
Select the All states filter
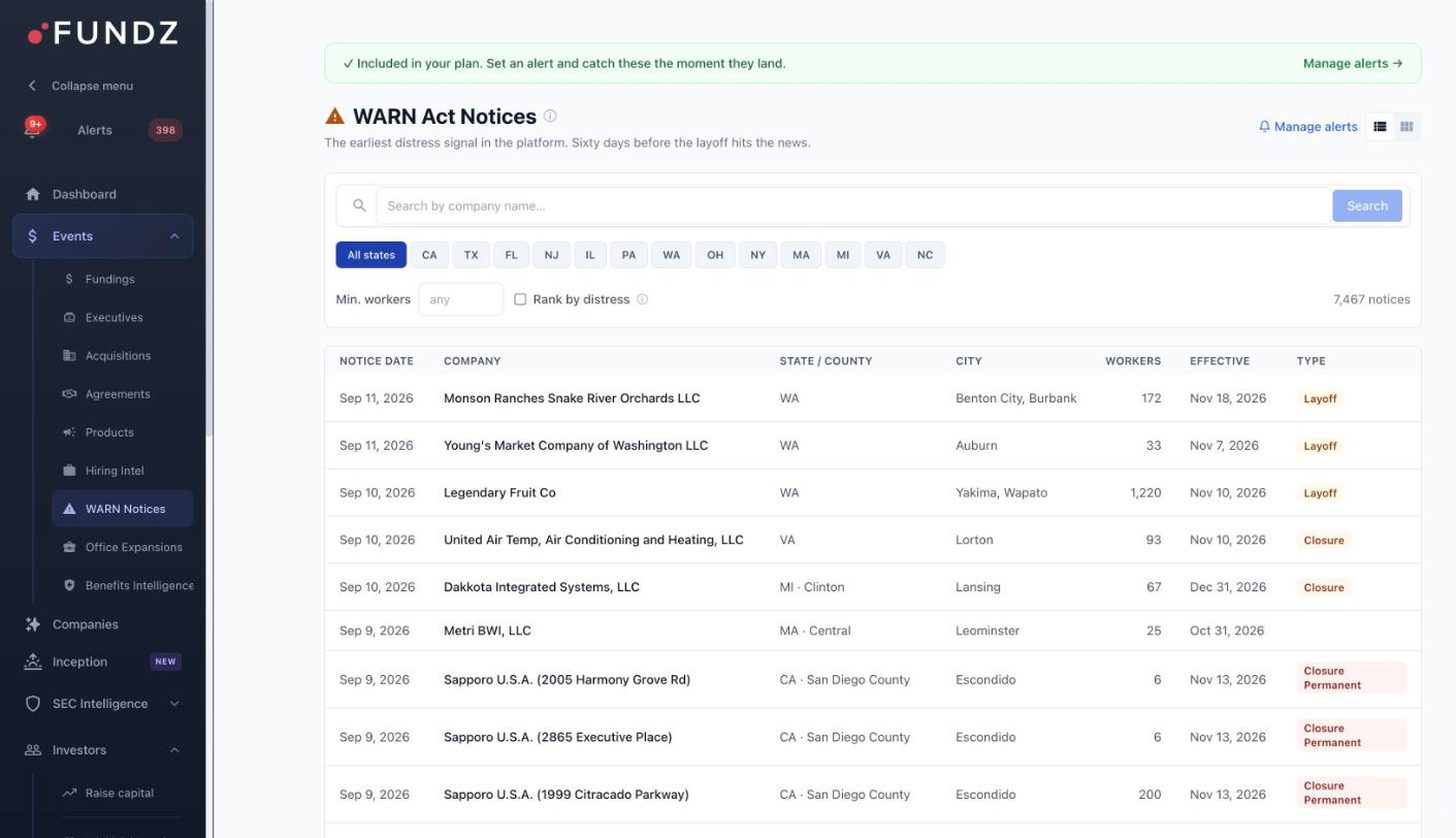click(x=371, y=255)
